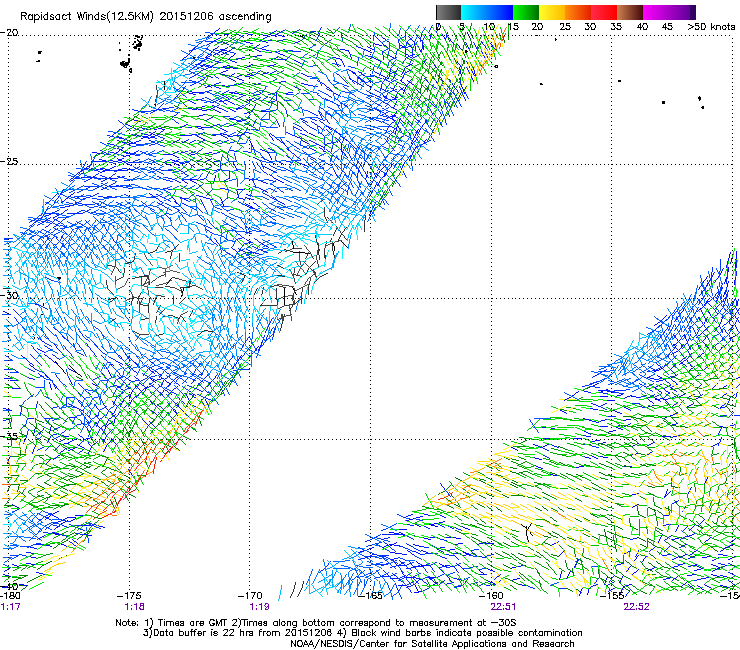Click the '45' legend scale label

(667, 27)
